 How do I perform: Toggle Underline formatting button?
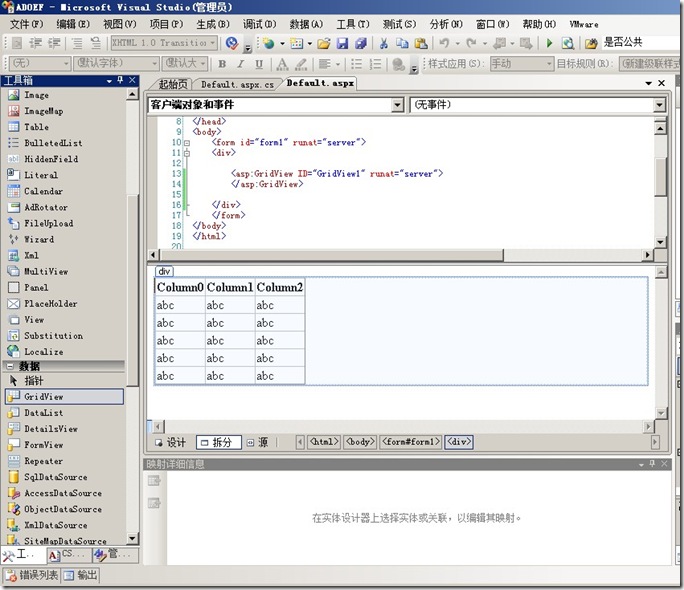coord(259,64)
